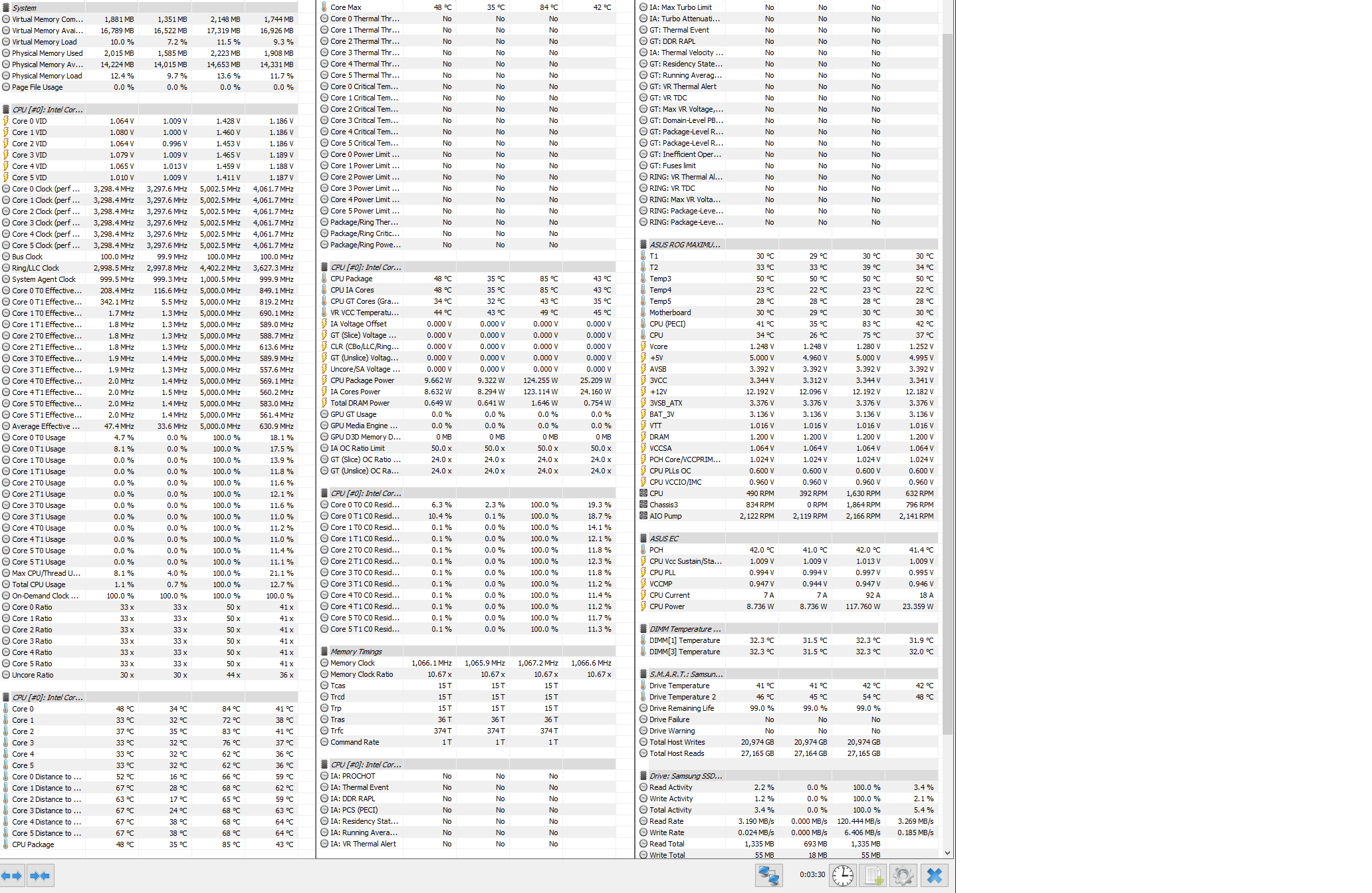The width and height of the screenshot is (1372, 893).
Task: Select the Total CPU Usage row
Action: pyautogui.click(x=39, y=584)
